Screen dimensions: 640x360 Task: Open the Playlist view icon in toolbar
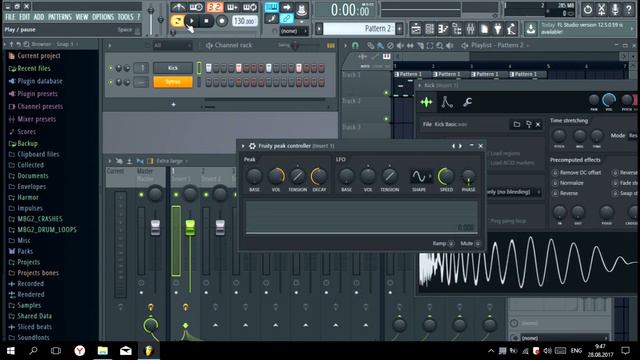pos(416,29)
